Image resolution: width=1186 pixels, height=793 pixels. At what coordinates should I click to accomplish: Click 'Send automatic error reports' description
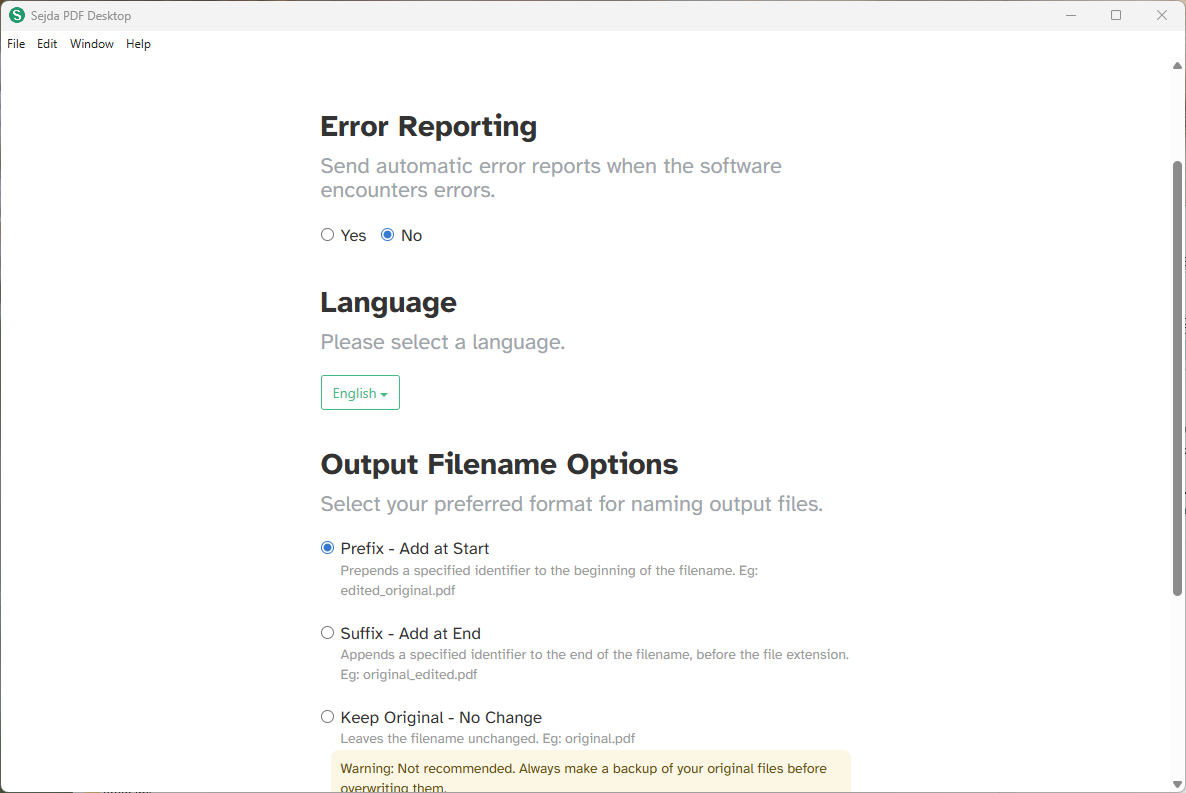pos(551,178)
